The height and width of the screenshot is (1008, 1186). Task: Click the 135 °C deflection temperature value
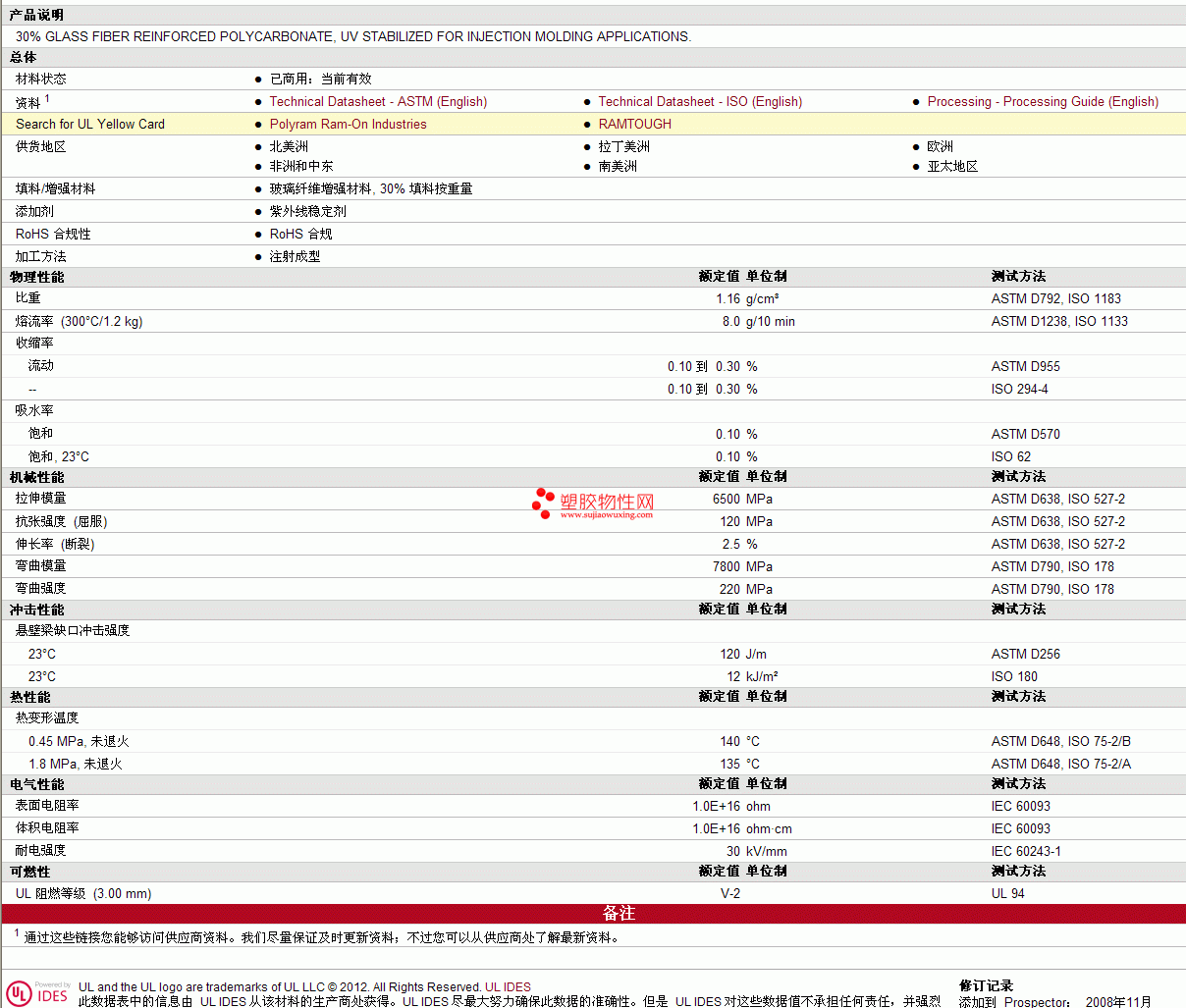740,764
